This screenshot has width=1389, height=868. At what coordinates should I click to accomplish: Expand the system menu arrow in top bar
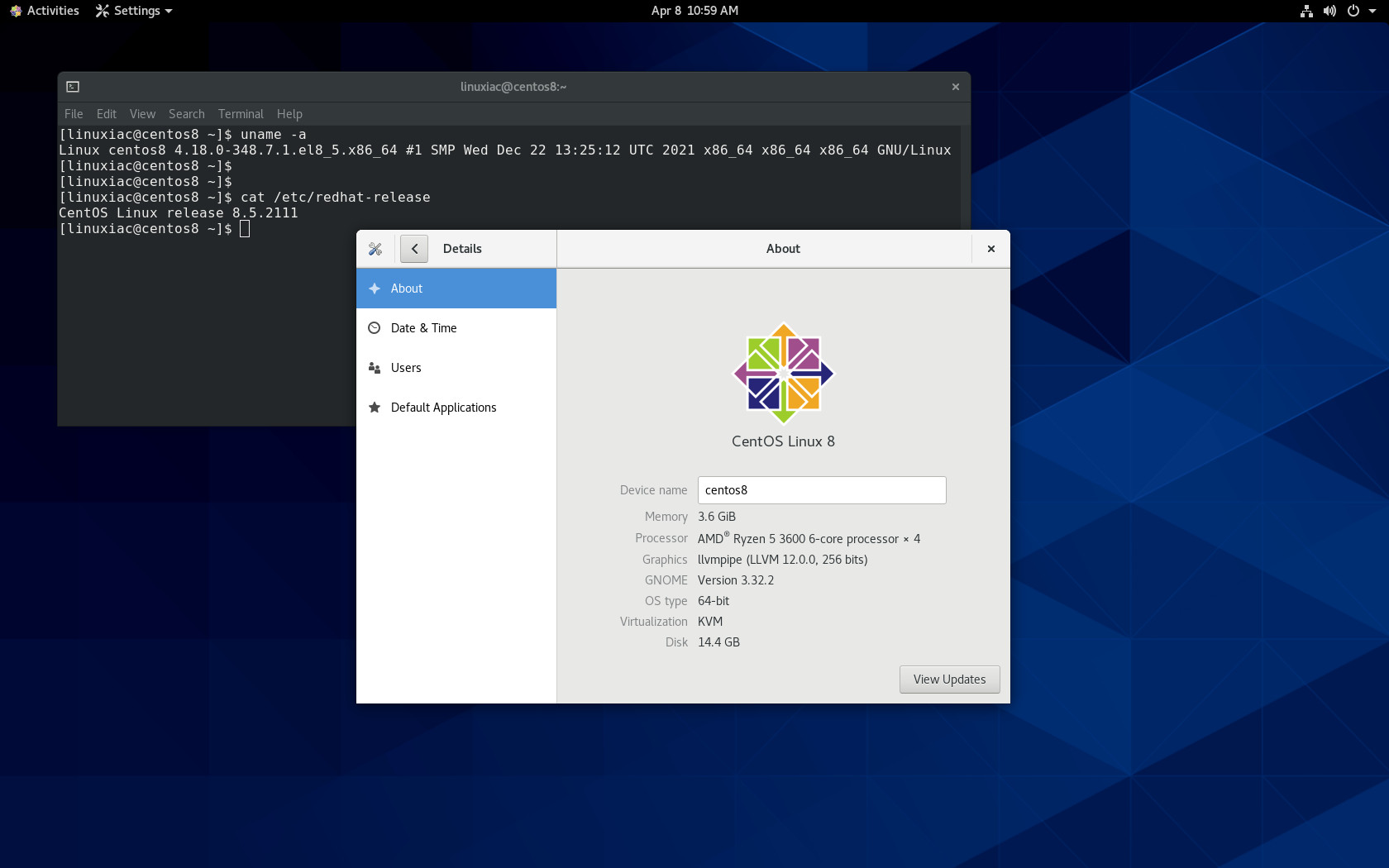pyautogui.click(x=1372, y=12)
